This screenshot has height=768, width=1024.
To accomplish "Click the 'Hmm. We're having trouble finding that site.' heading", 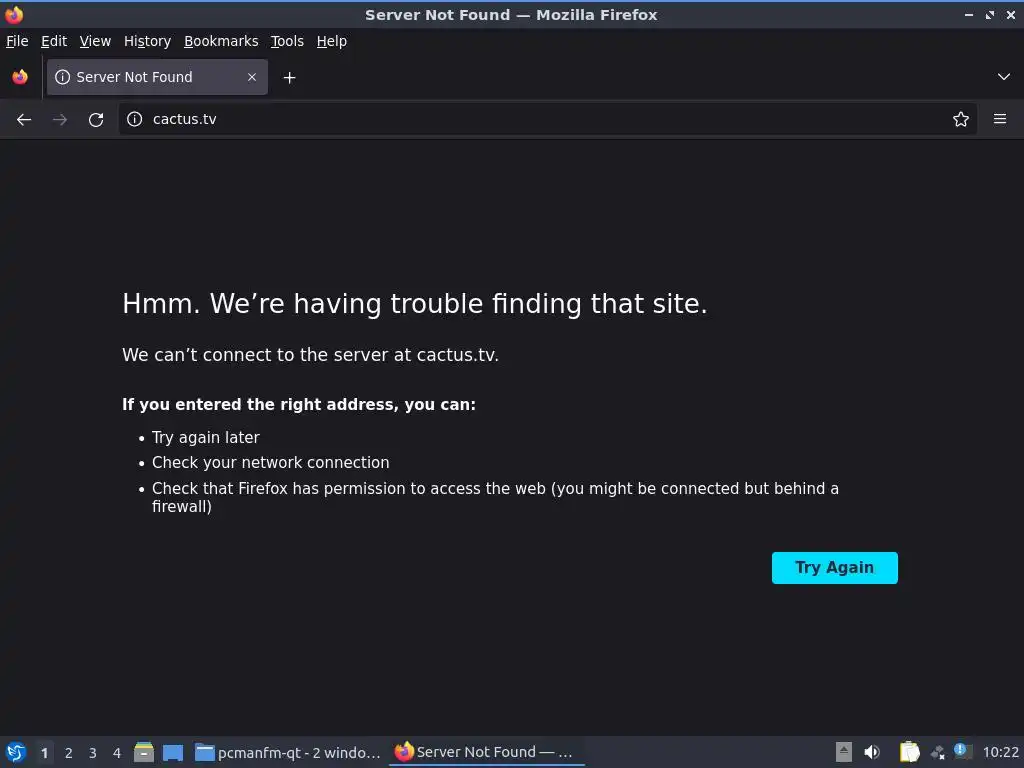I will (415, 304).
